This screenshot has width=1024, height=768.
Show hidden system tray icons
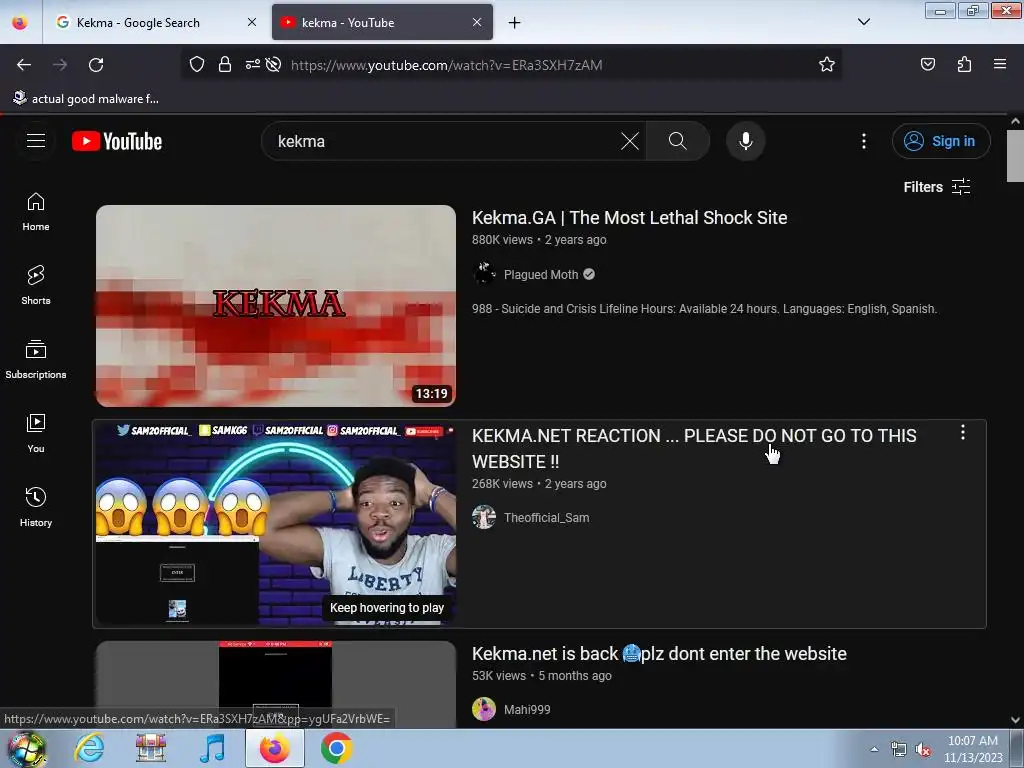[x=874, y=749]
